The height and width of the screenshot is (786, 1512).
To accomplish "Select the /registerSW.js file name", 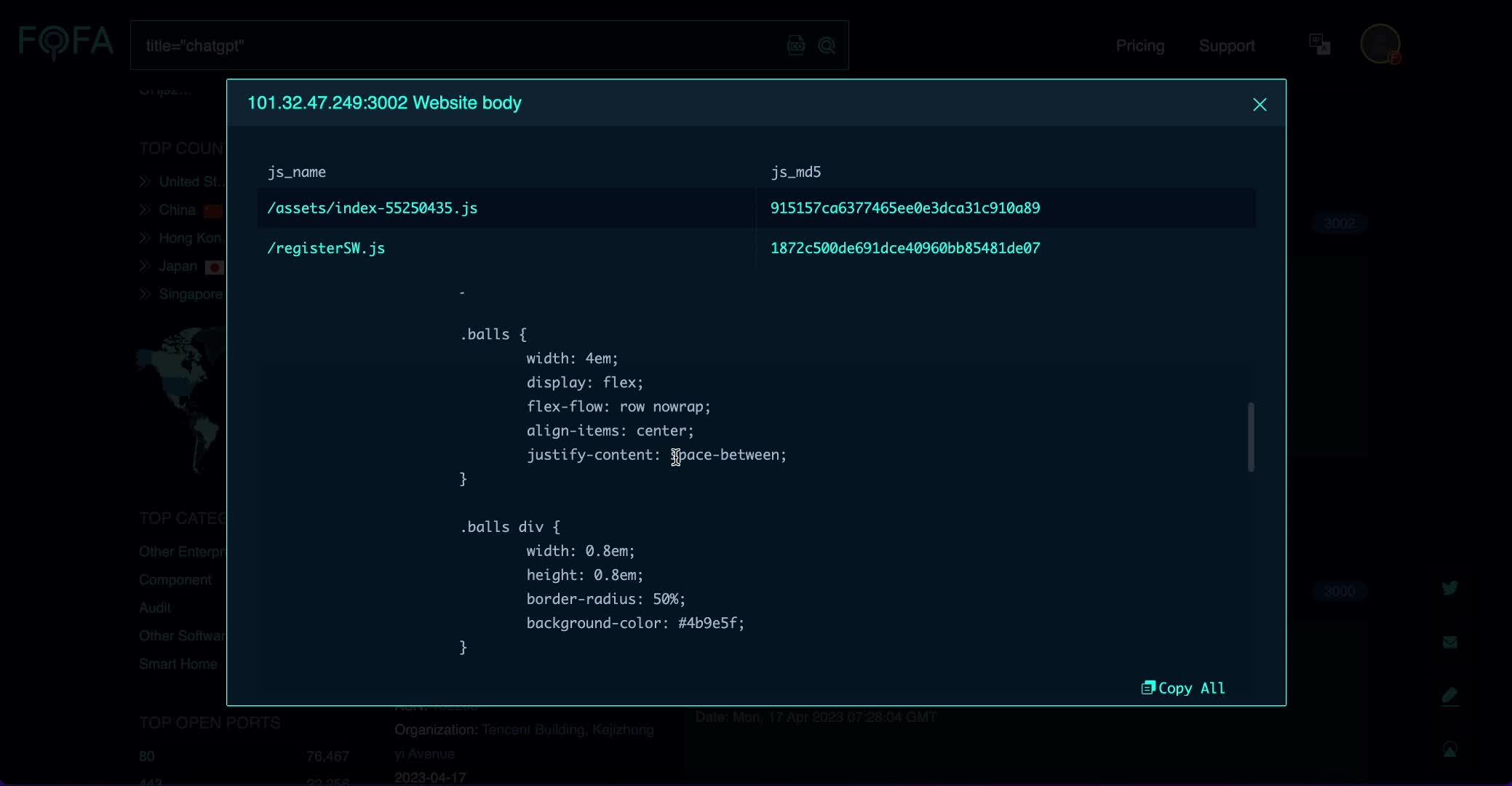I will point(326,248).
